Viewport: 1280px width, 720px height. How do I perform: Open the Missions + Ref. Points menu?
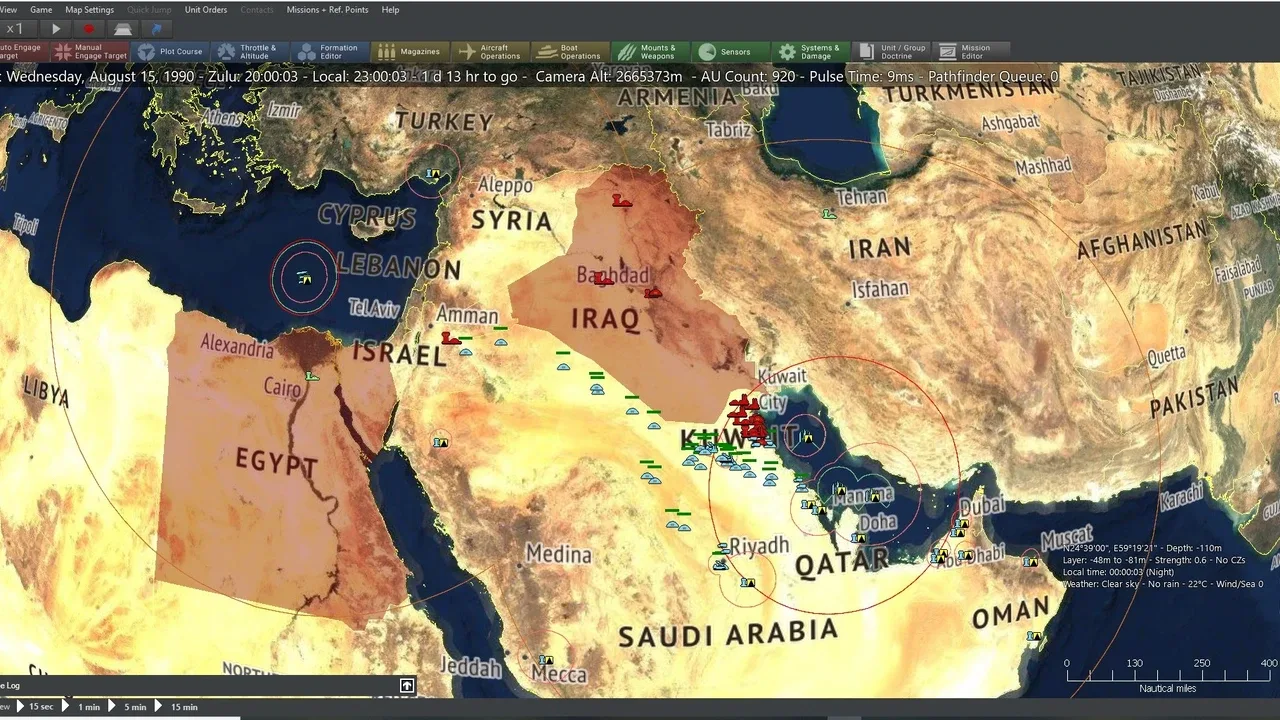327,10
